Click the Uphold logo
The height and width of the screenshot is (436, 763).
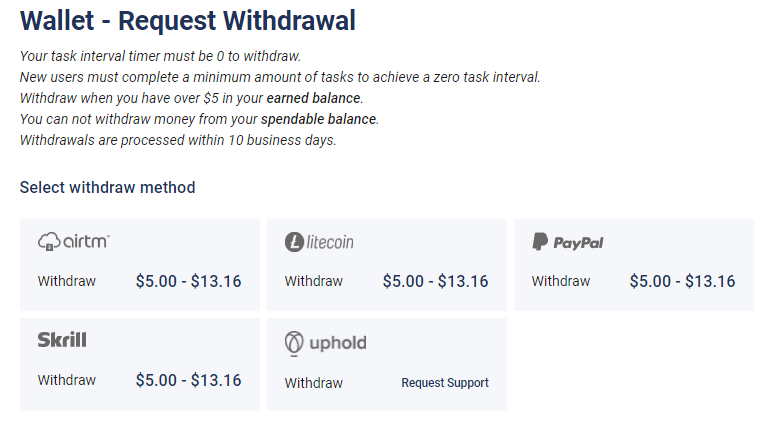[x=326, y=343]
